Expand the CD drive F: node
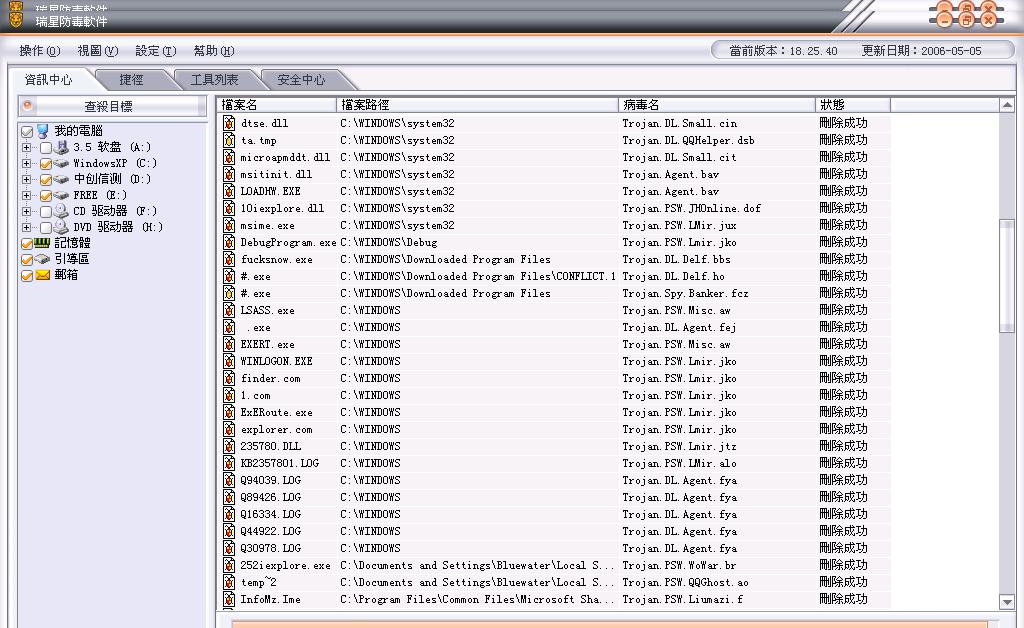 (x=26, y=212)
